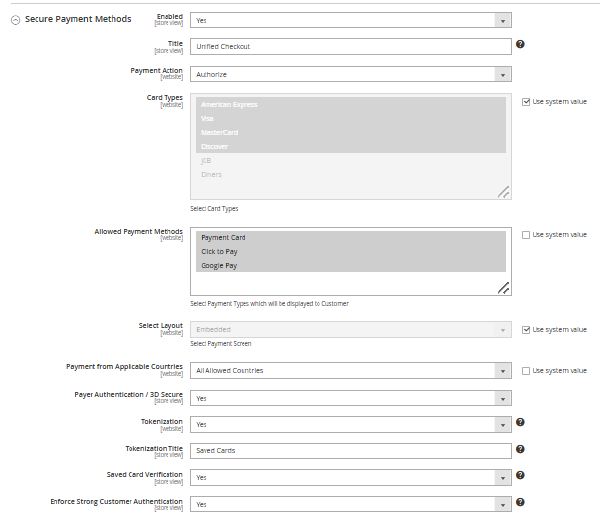
Task: Click resize handle of Allowed Payment Methods list
Action: click(x=504, y=287)
